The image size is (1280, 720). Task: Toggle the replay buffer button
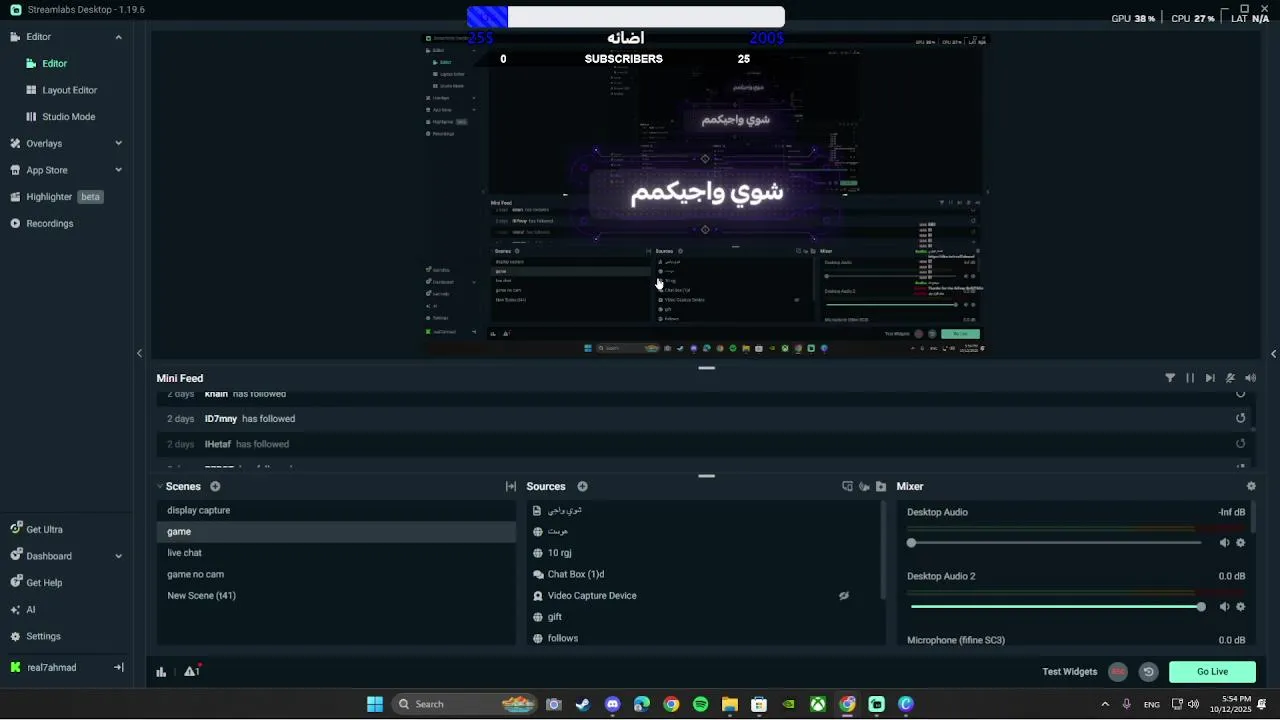coord(1148,672)
